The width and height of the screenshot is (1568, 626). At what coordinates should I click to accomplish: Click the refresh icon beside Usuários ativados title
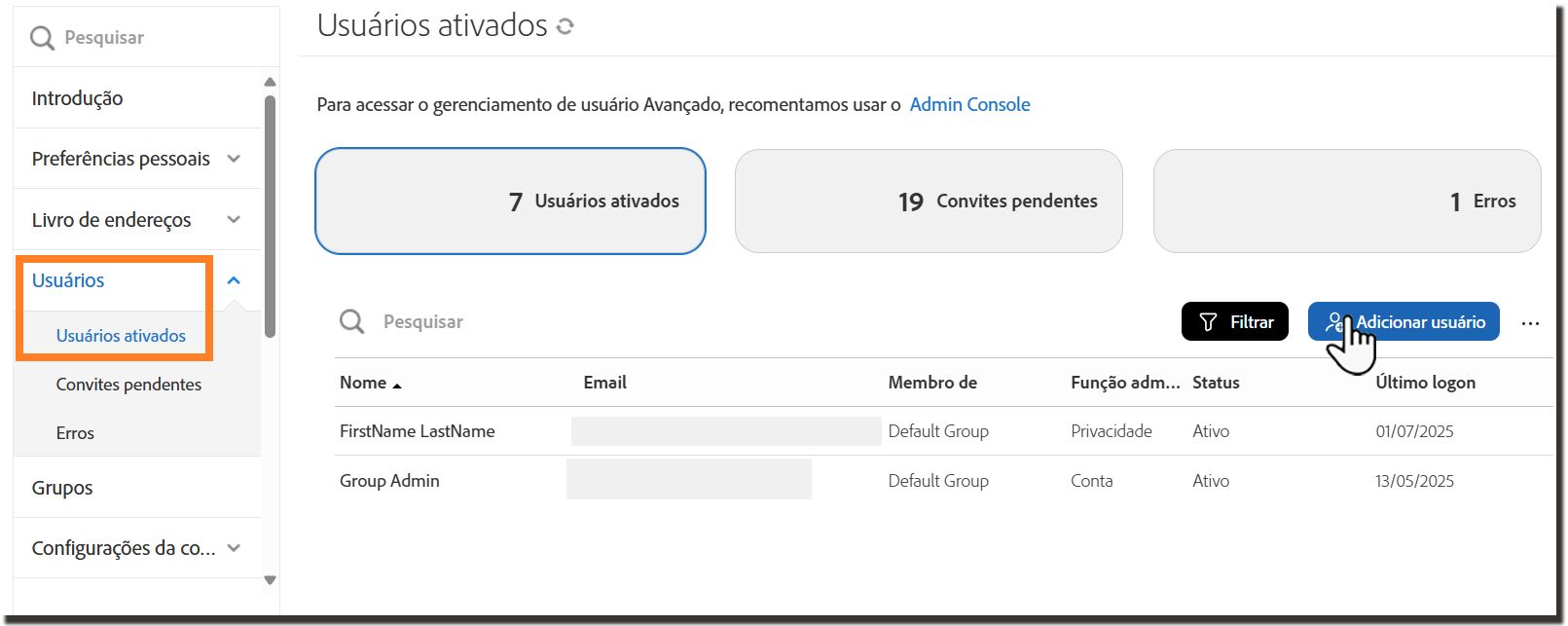(565, 26)
